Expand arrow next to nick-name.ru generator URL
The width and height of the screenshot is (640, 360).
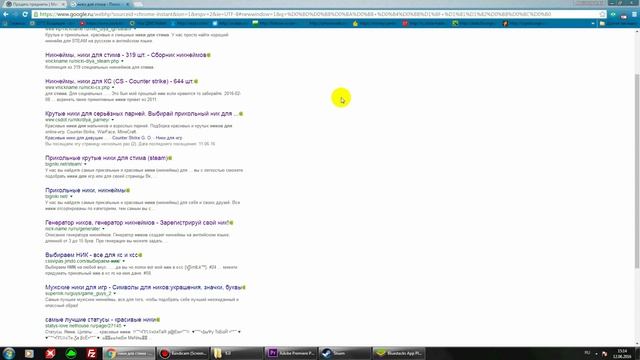coord(103,229)
